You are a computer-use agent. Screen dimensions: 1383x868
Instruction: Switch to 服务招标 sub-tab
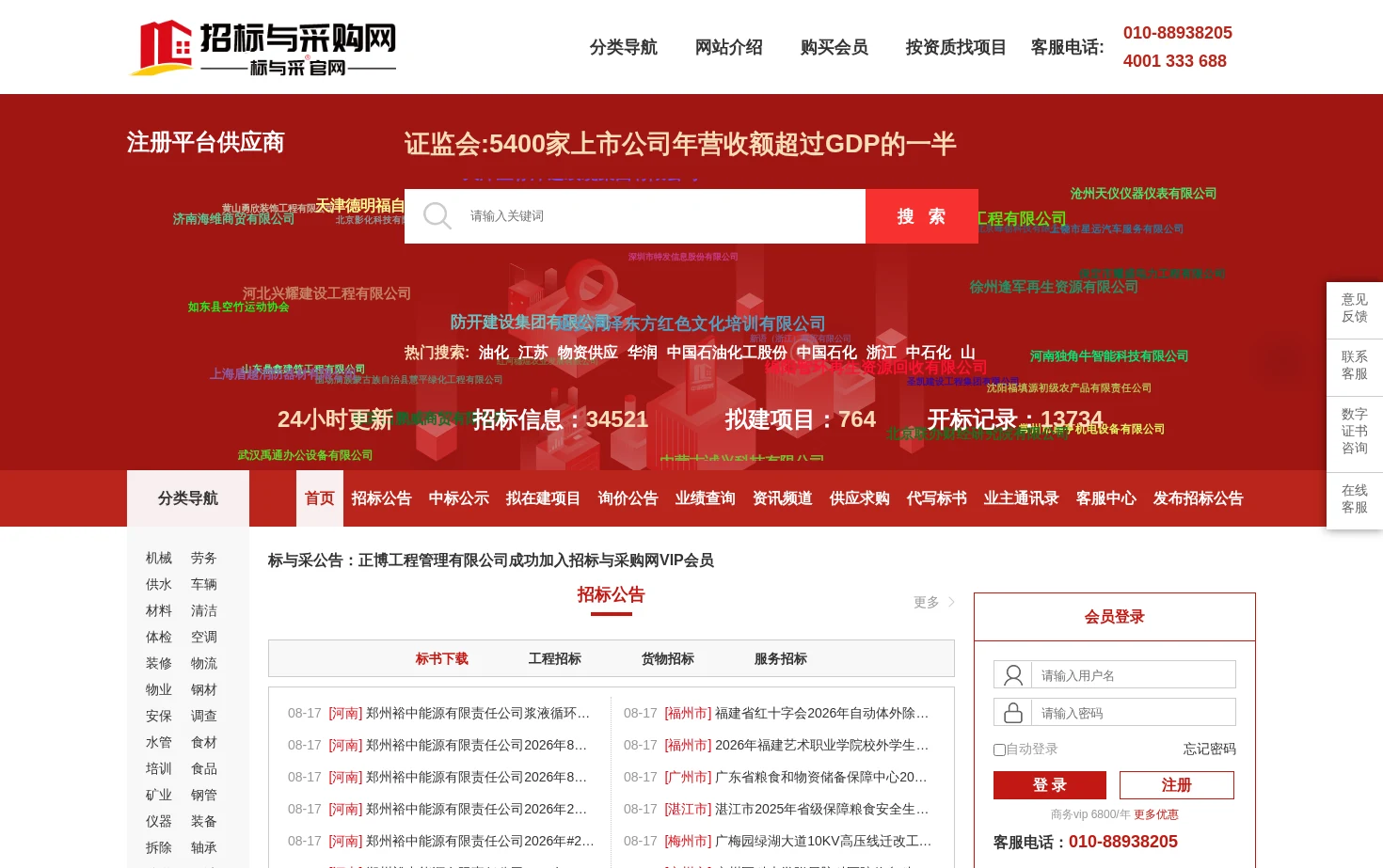[x=781, y=659]
